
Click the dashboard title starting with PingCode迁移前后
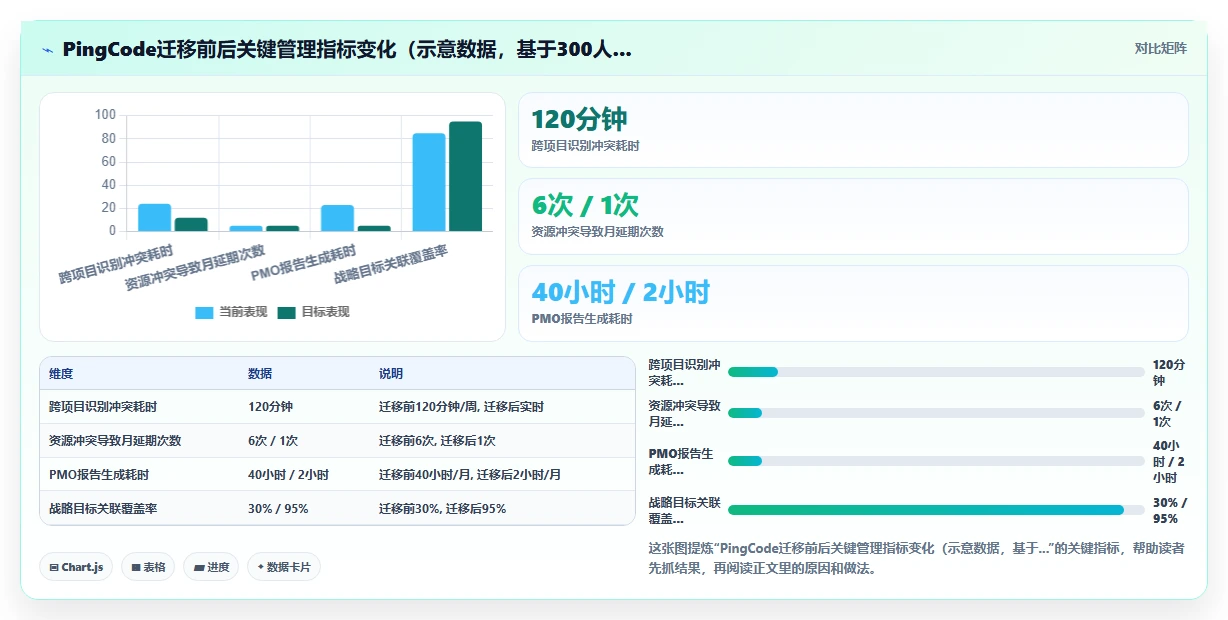[347, 50]
